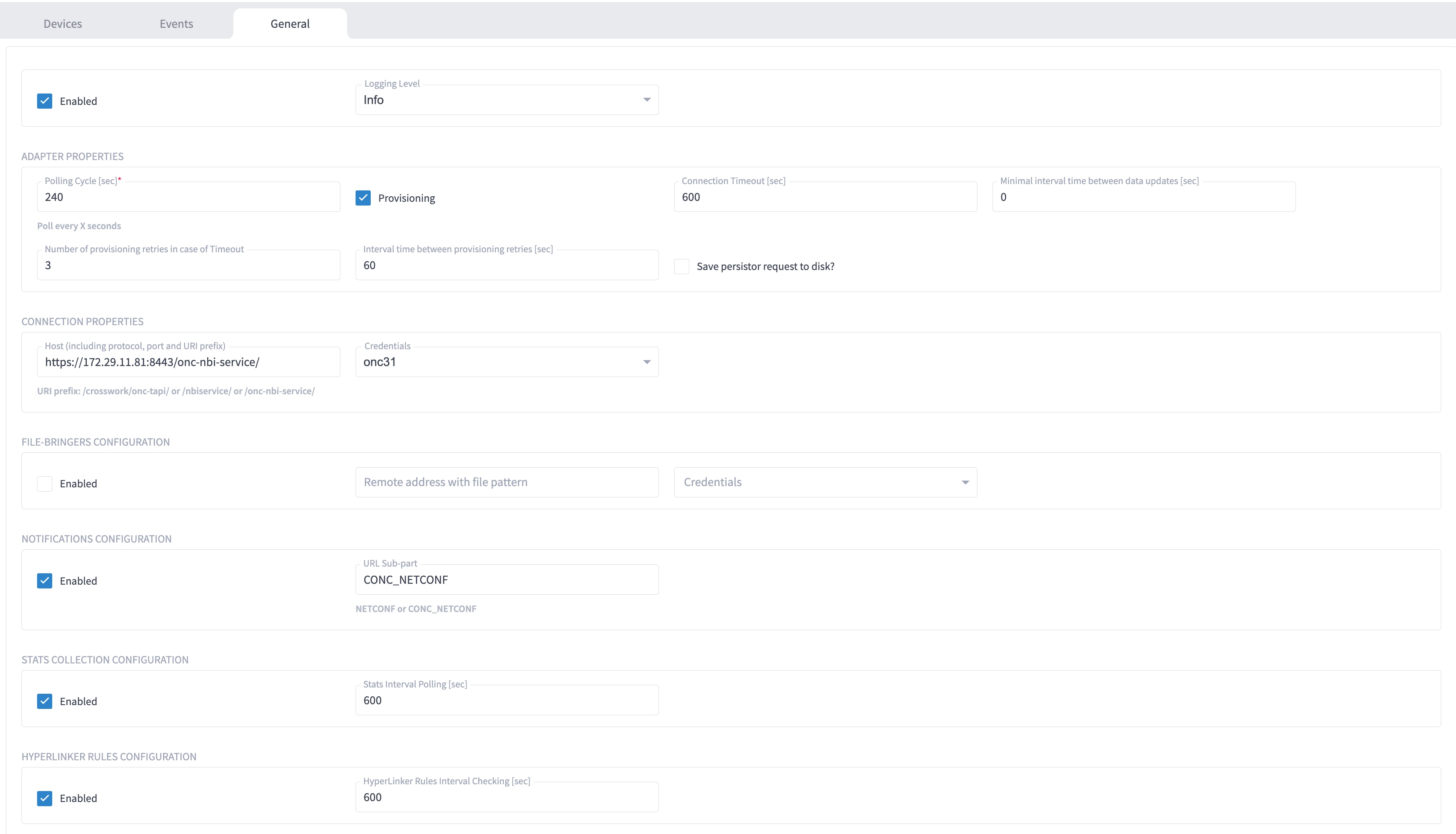Click Number of provisioning retries field
Image resolution: width=1456 pixels, height=834 pixels.
tap(188, 265)
